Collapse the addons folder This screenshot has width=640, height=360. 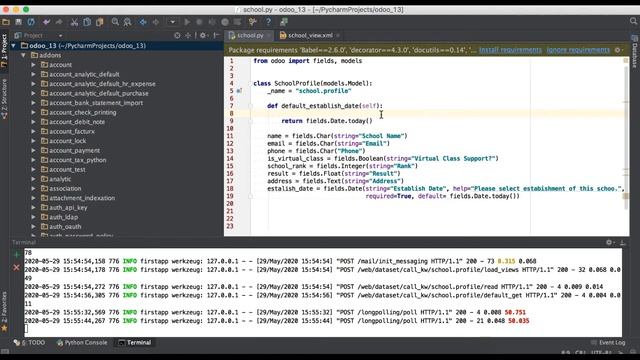tap(23, 55)
